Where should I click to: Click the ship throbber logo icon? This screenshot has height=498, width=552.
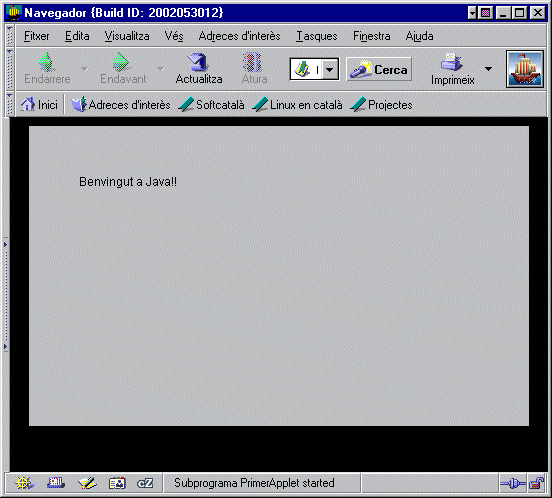pos(525,69)
